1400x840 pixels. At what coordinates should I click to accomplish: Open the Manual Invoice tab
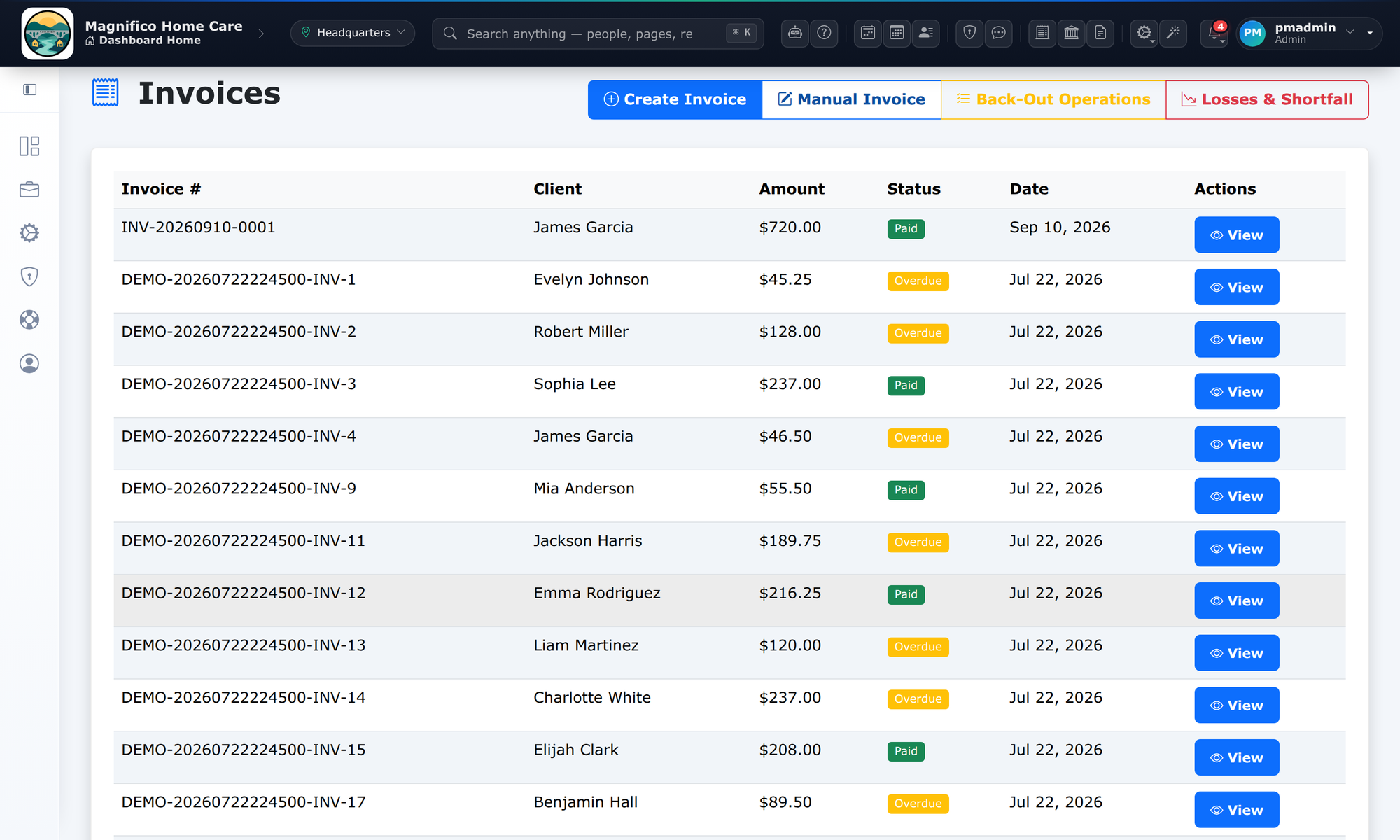(x=851, y=99)
